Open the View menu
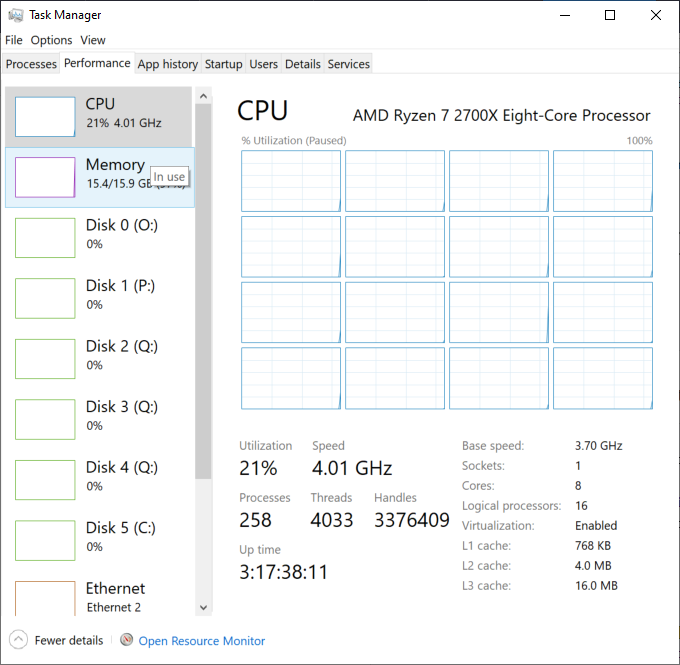 pyautogui.click(x=93, y=40)
